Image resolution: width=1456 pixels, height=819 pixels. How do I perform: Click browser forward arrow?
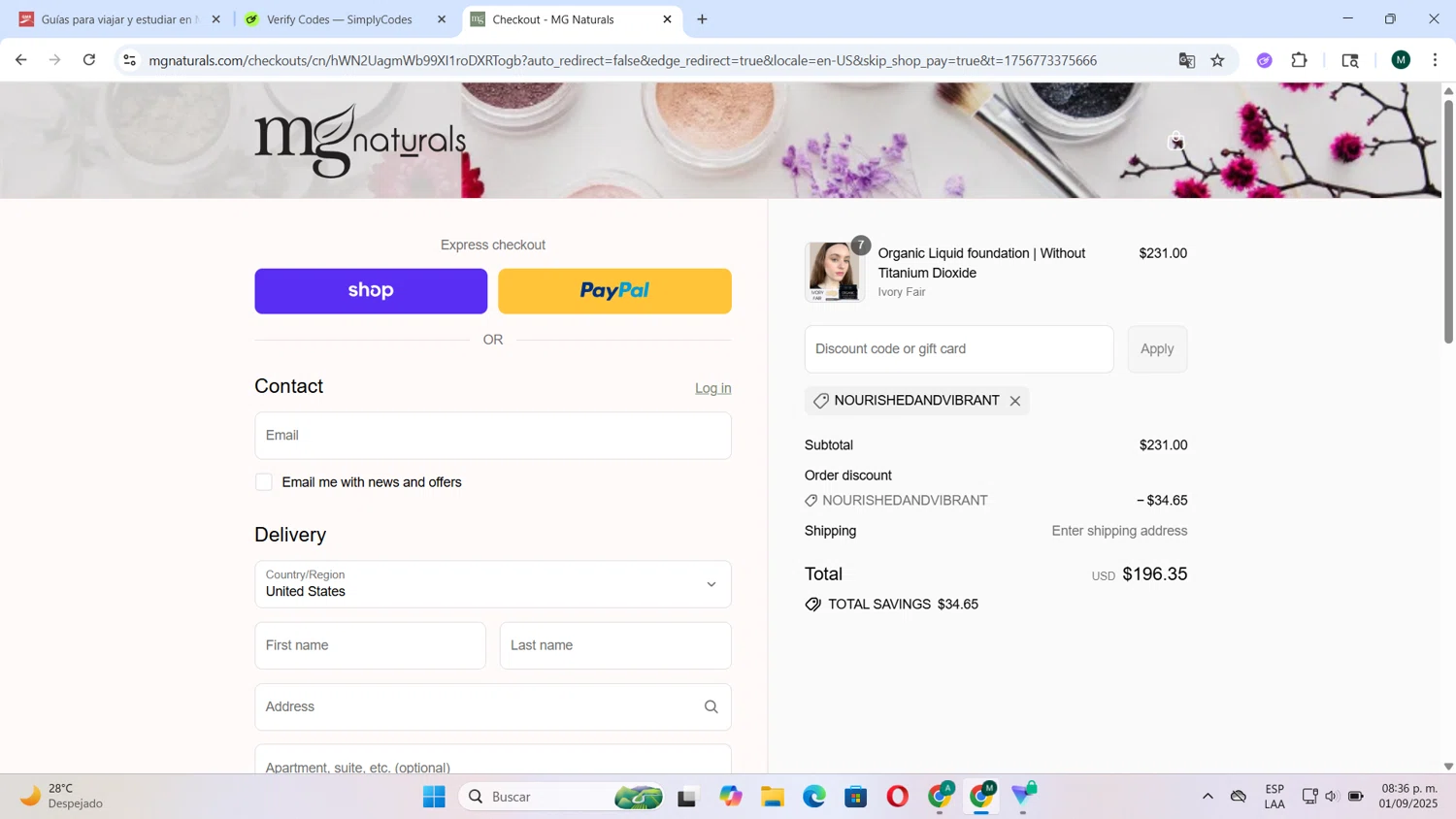click(55, 60)
